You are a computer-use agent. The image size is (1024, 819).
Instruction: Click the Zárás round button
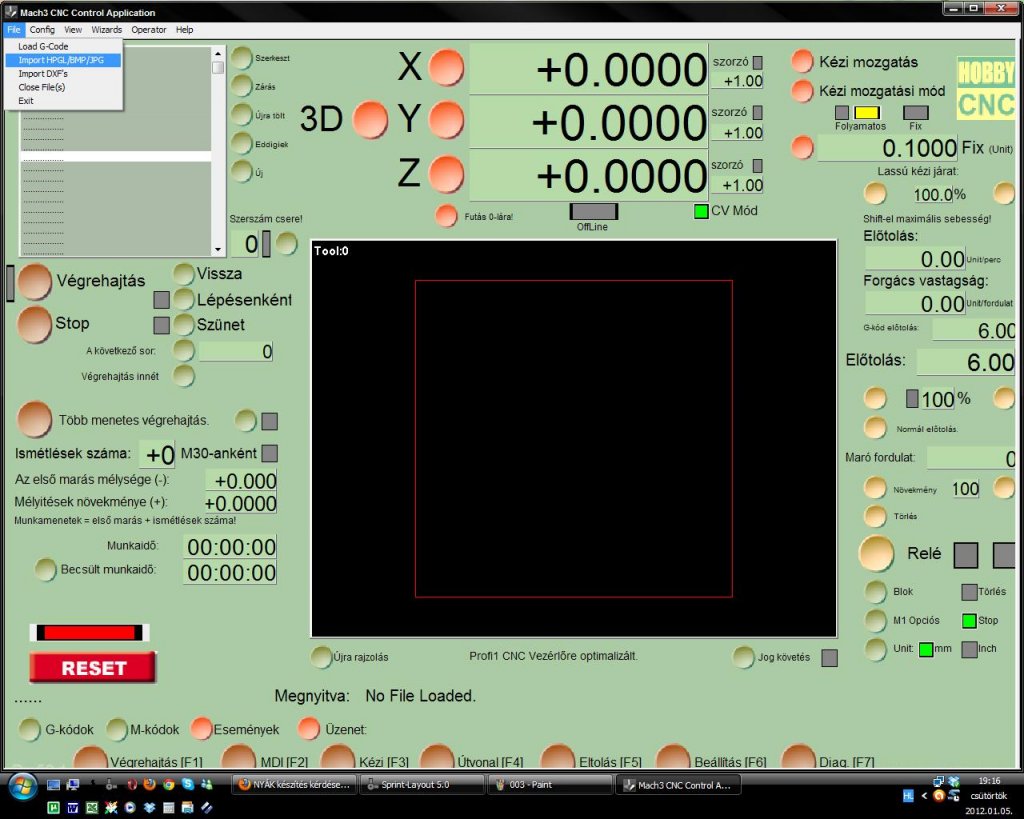click(242, 86)
